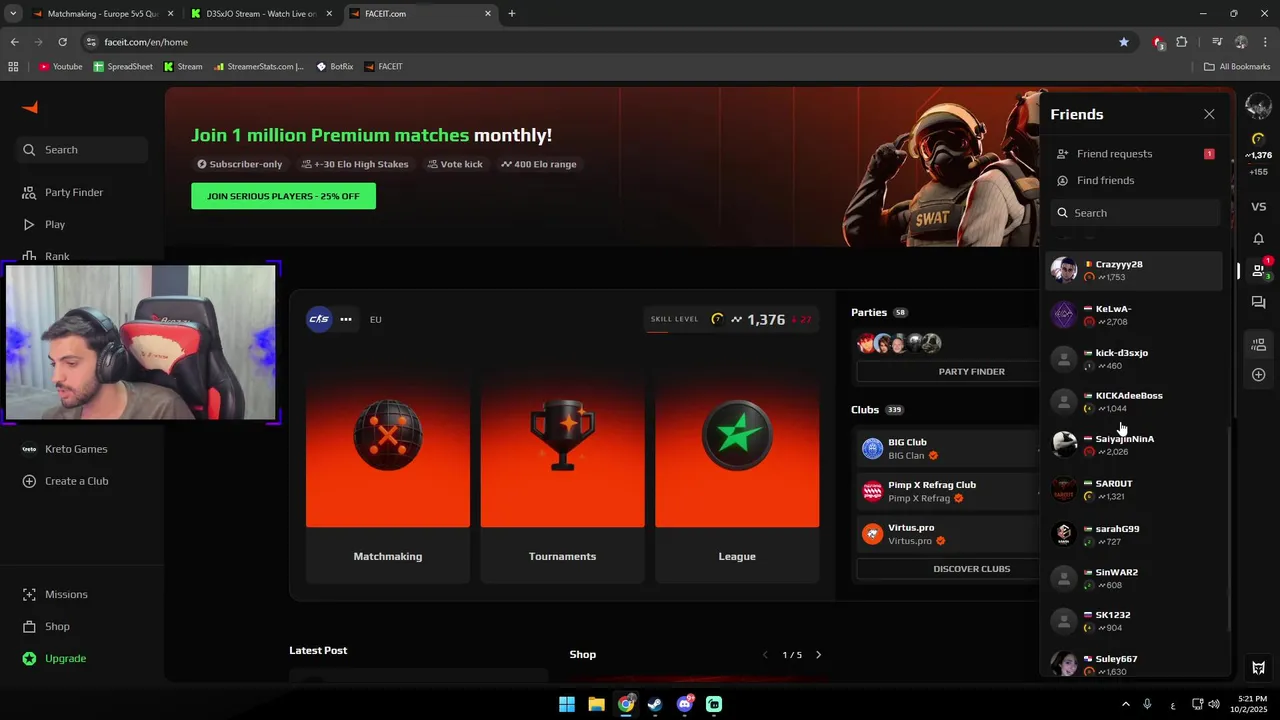This screenshot has height=720, width=1280.
Task: Open BIG Club entry
Action: coord(948,449)
